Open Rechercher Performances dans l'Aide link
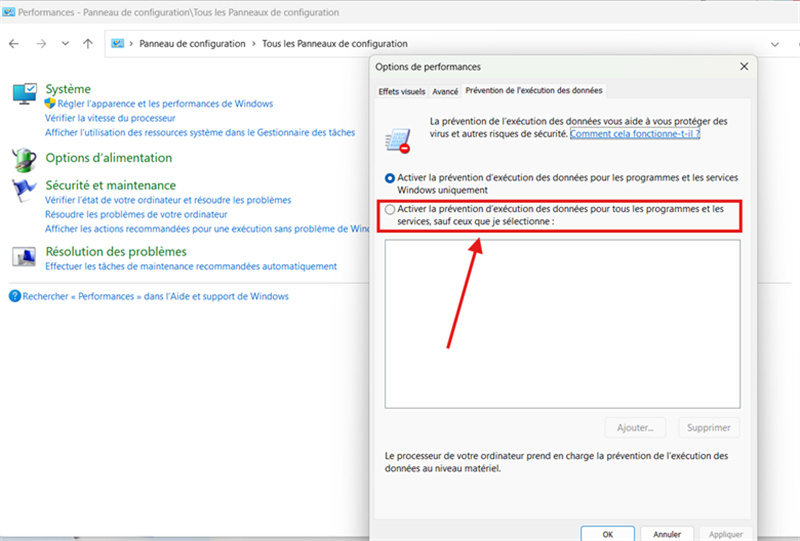 [x=155, y=297]
